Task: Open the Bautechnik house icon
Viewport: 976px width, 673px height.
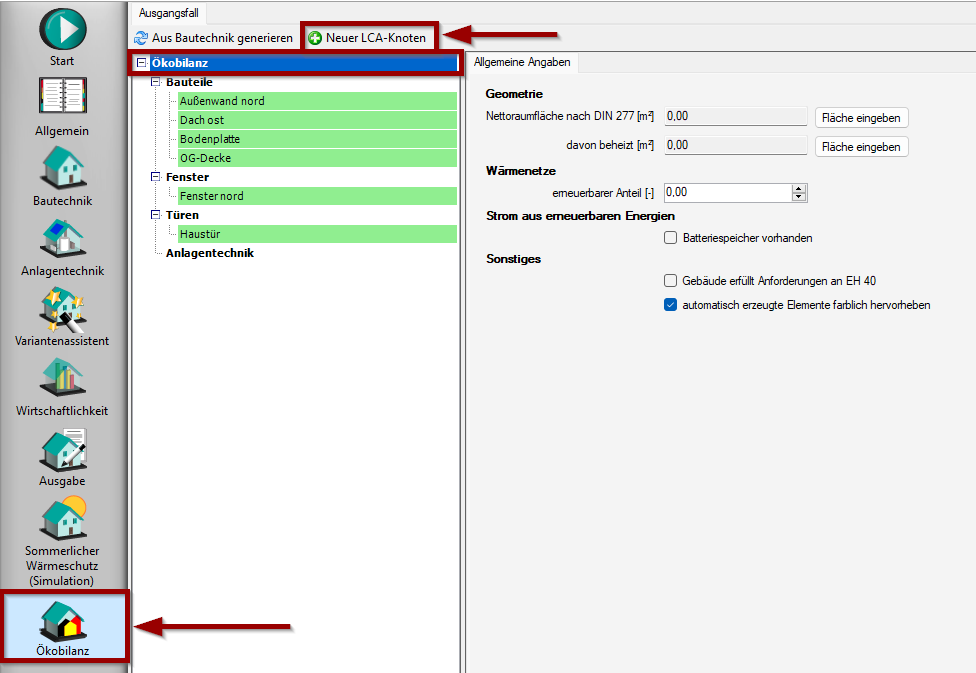Action: (x=62, y=169)
